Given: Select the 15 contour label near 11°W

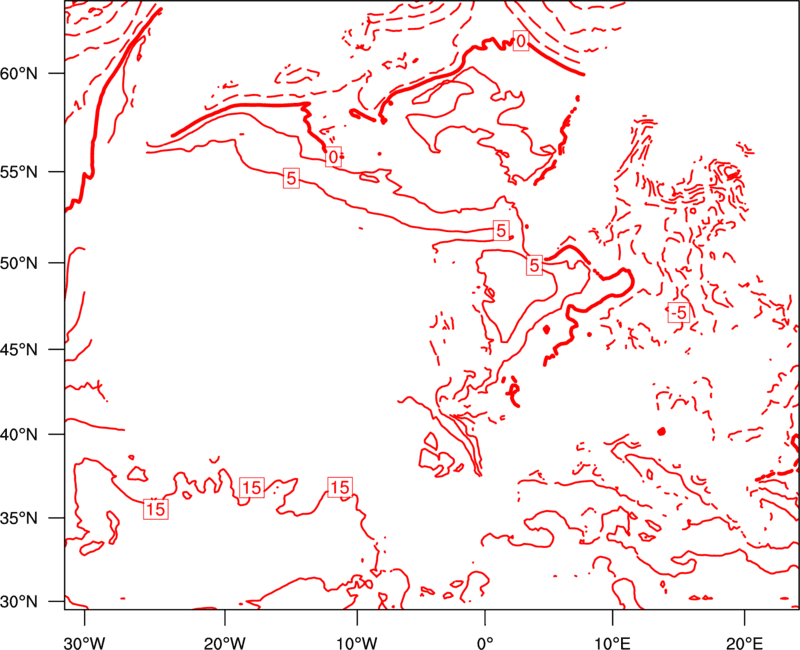Looking at the screenshot, I should click(x=340, y=488).
